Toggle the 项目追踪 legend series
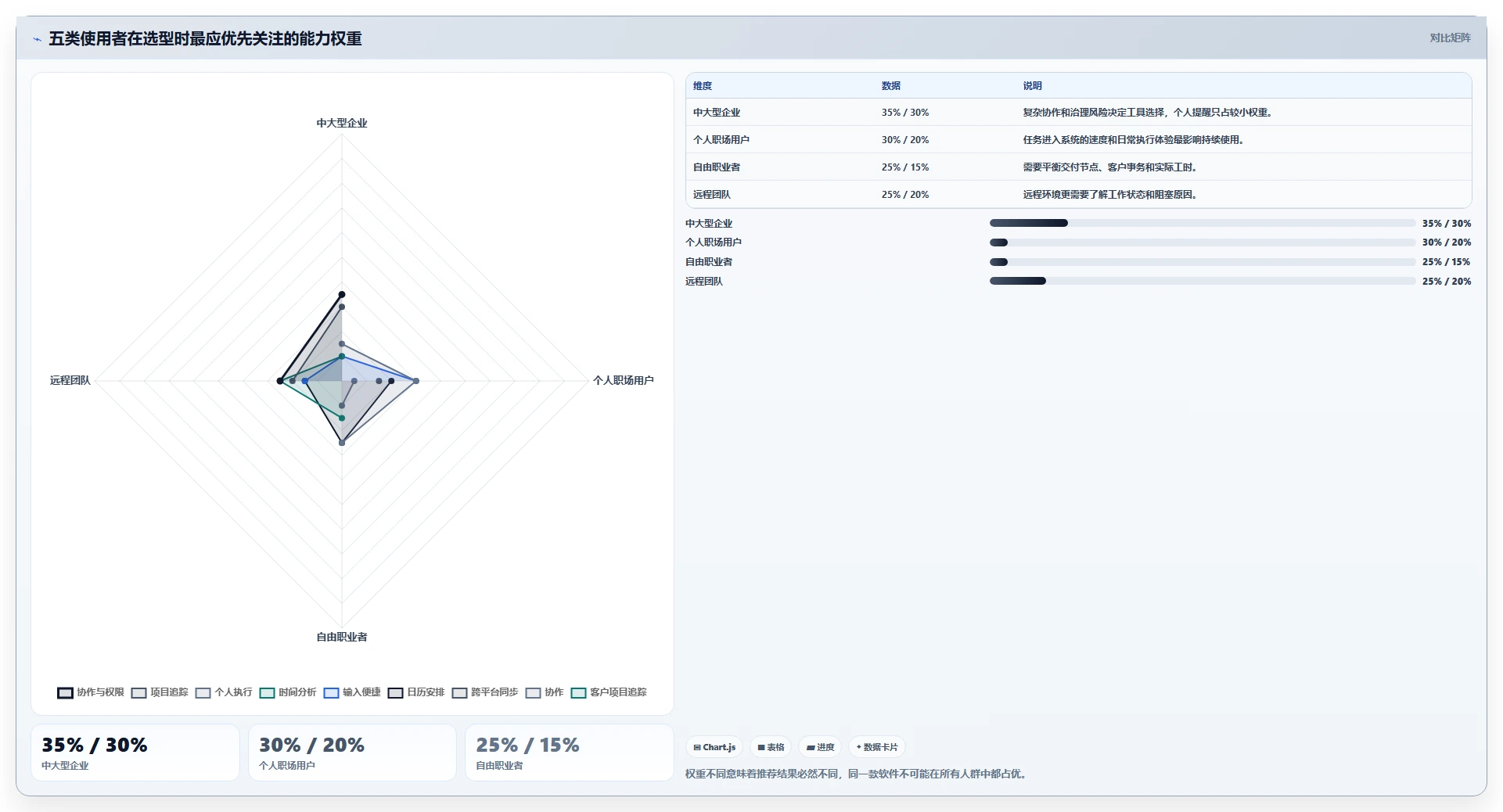Image resolution: width=1503 pixels, height=812 pixels. point(160,692)
